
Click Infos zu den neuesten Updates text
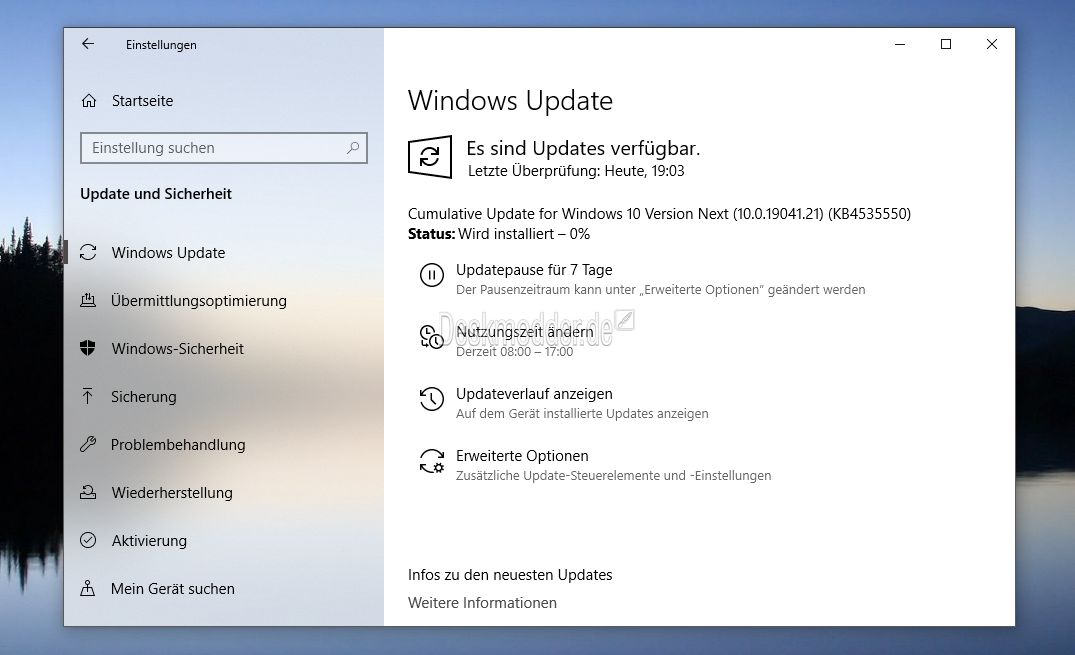[x=510, y=575]
